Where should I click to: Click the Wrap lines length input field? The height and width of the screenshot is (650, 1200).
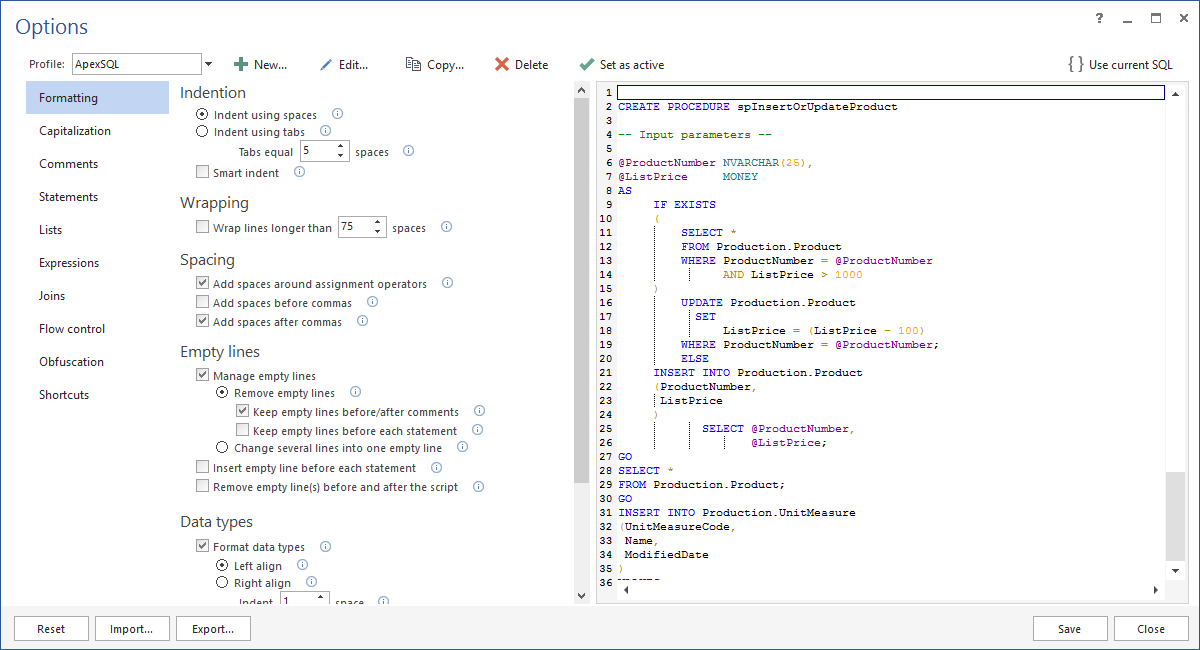coord(354,227)
